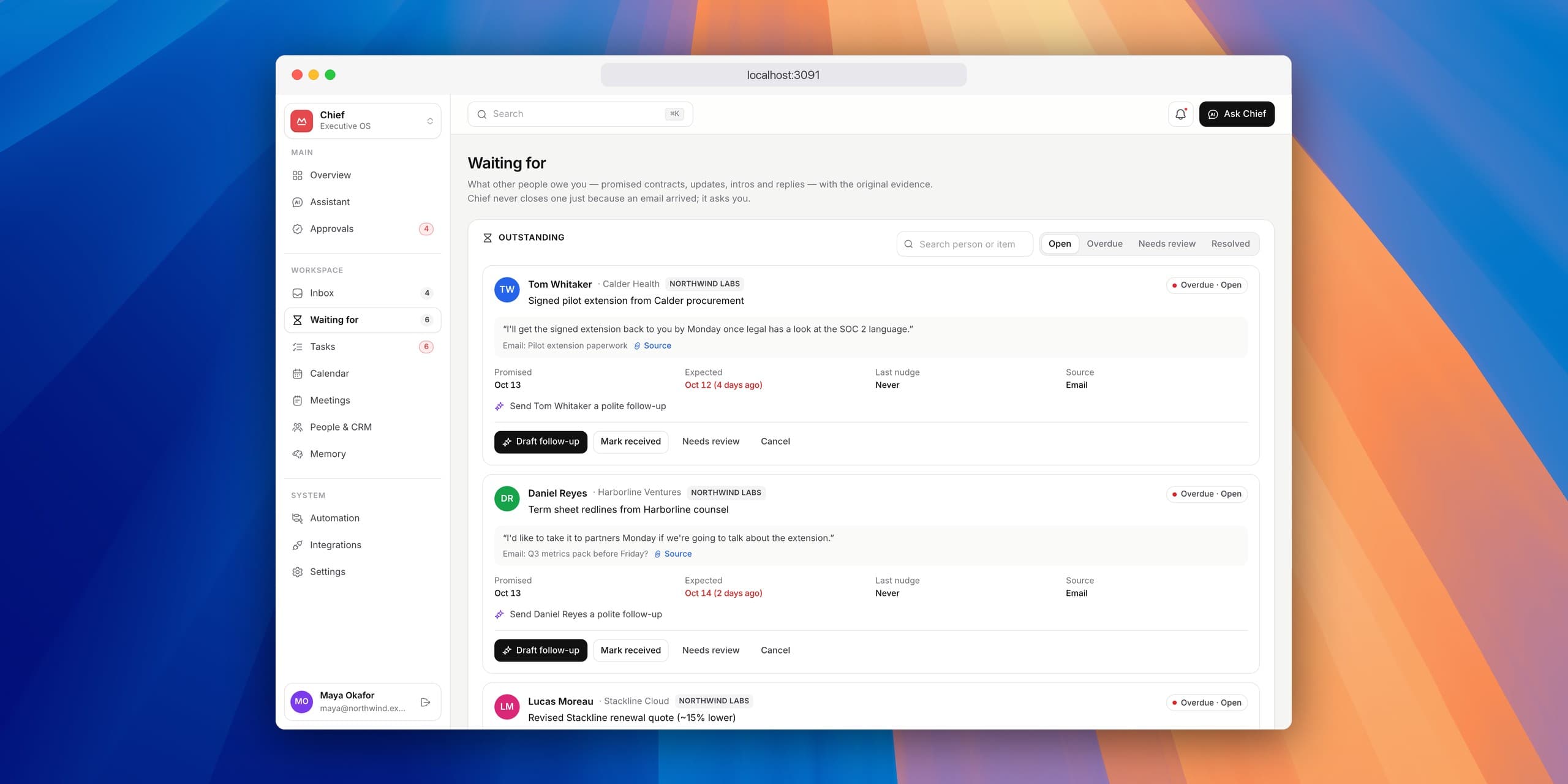Open Overview grid icon in sidebar

point(298,175)
